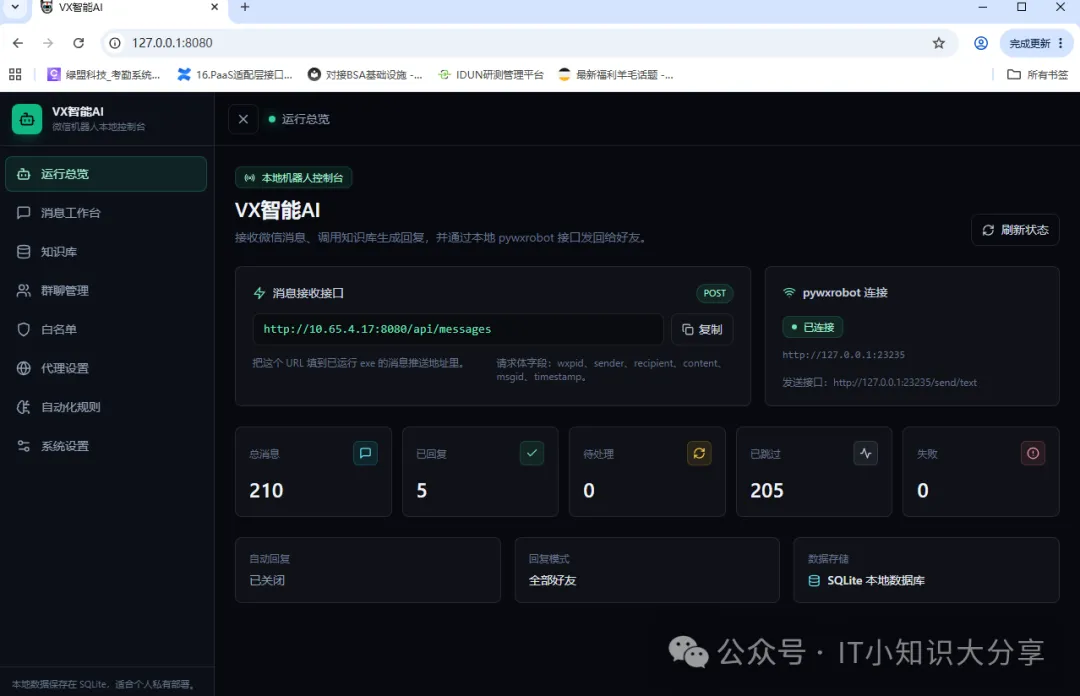Click the green VX智能AI robot logo
1080x696 pixels.
pyautogui.click(x=27, y=119)
